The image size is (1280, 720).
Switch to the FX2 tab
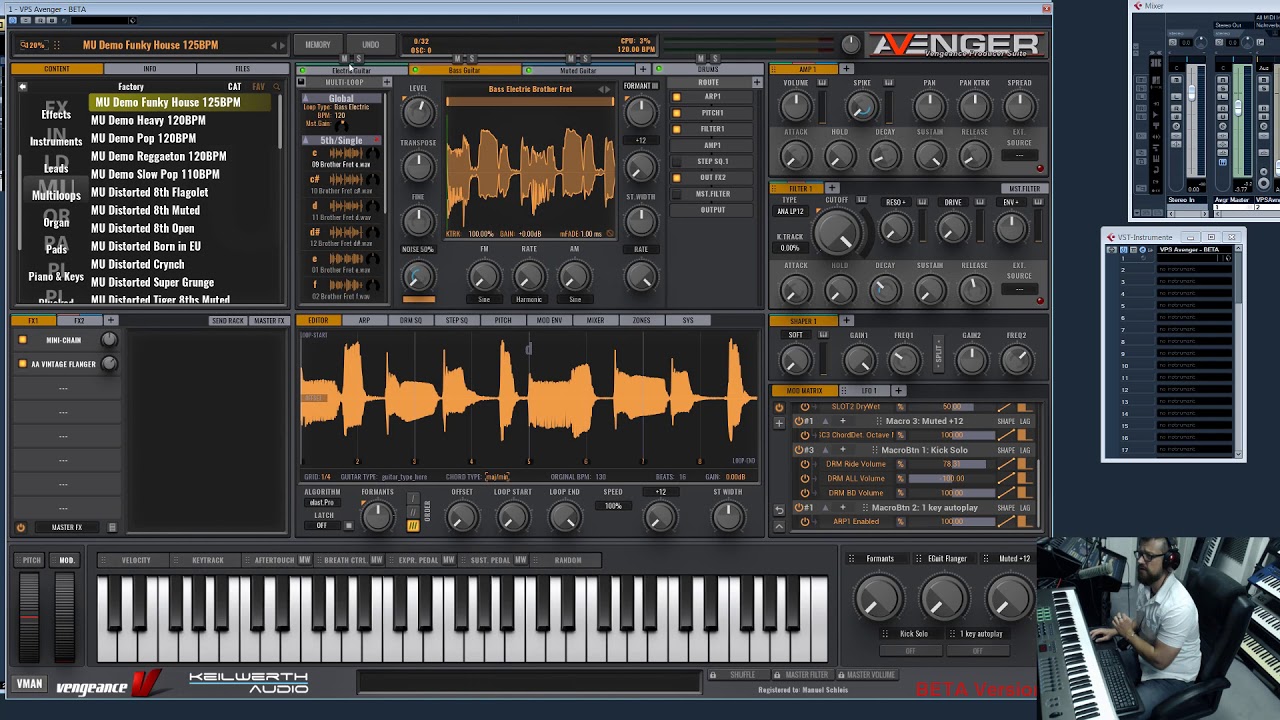point(79,320)
